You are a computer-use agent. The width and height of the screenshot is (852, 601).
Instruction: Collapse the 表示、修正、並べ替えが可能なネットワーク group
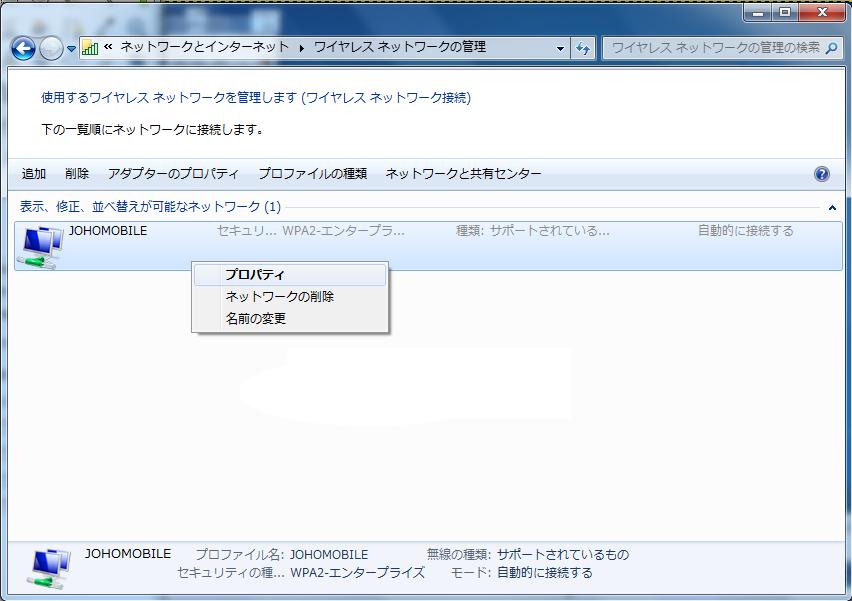point(832,208)
